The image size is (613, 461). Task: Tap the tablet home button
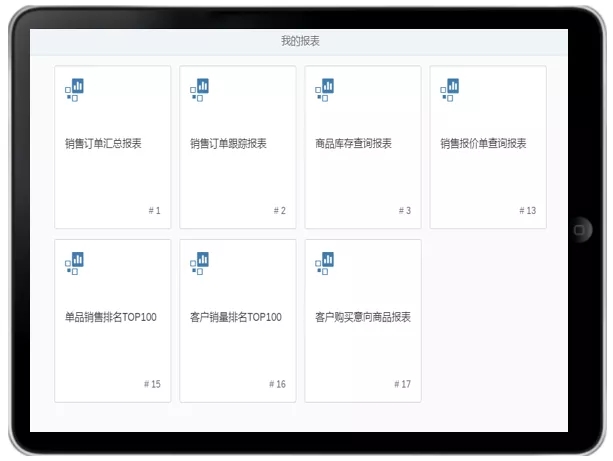(579, 230)
